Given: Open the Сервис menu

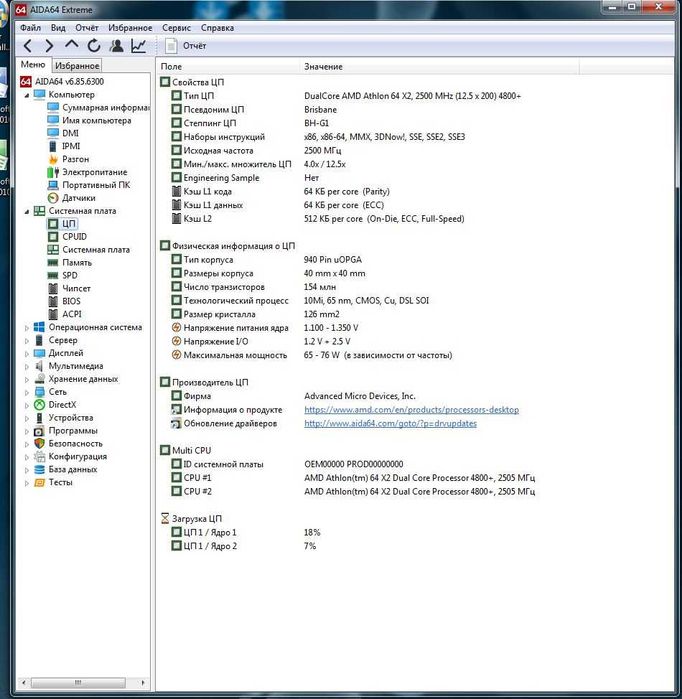Looking at the screenshot, I should [x=176, y=28].
